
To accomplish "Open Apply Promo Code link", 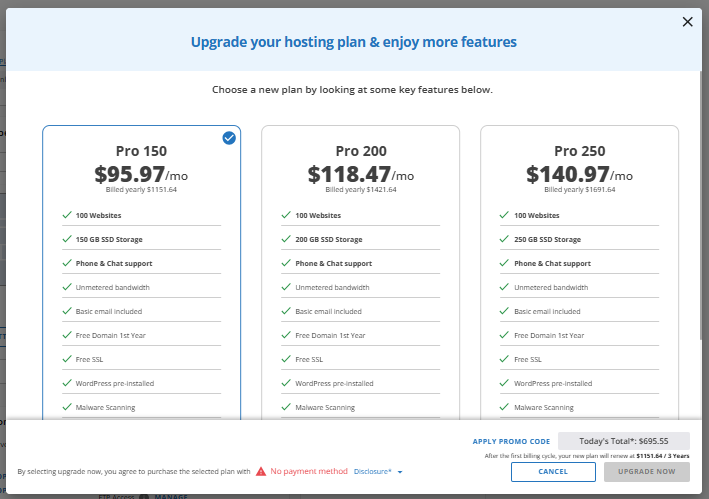I will tap(511, 441).
